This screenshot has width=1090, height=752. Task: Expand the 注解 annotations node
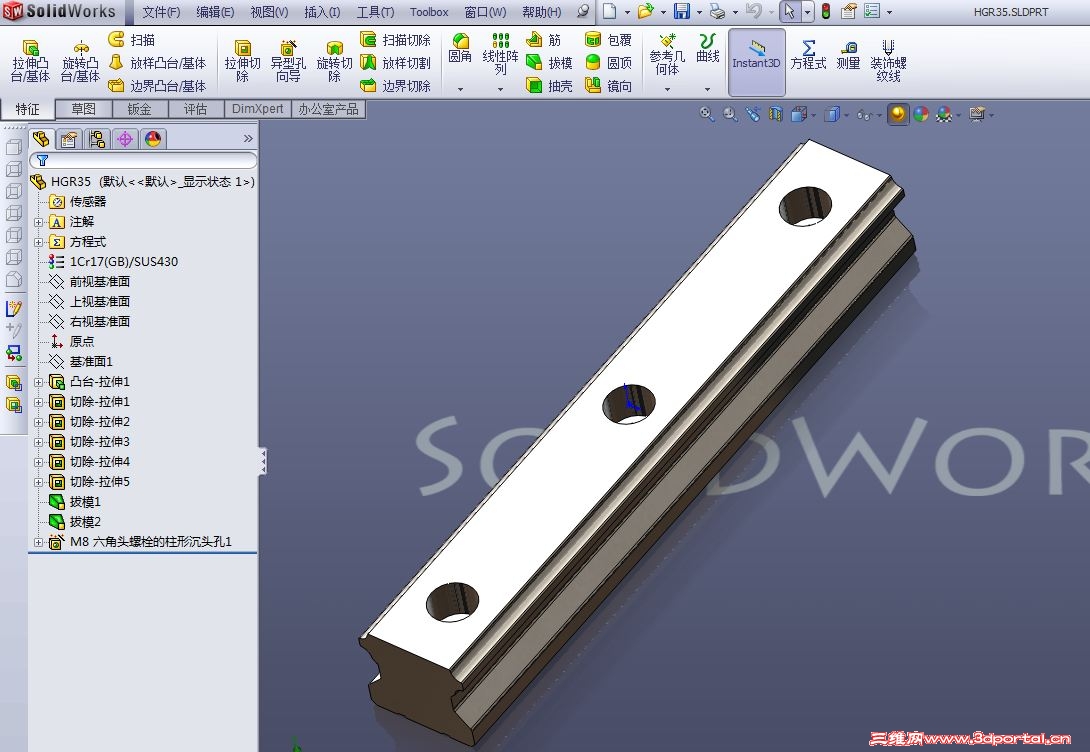pos(39,222)
